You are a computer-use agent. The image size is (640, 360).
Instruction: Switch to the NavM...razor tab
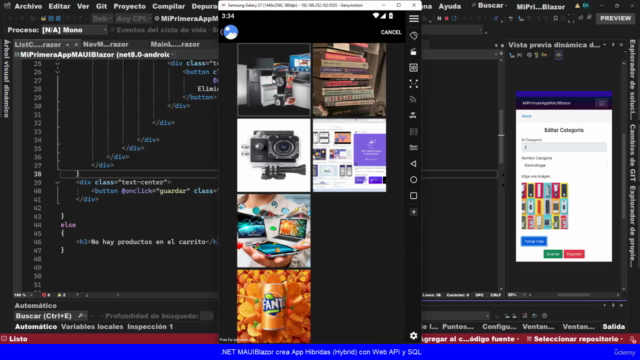pyautogui.click(x=105, y=44)
